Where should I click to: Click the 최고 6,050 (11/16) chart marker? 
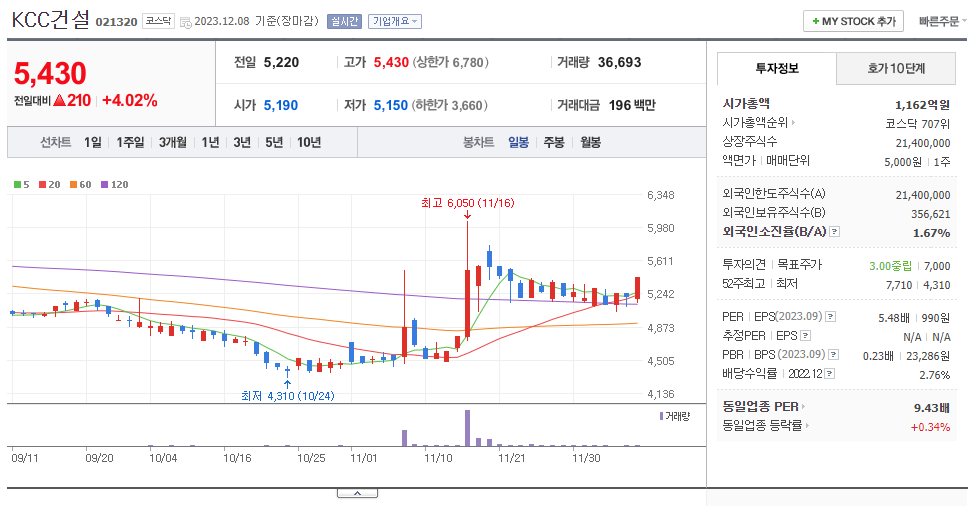468,204
